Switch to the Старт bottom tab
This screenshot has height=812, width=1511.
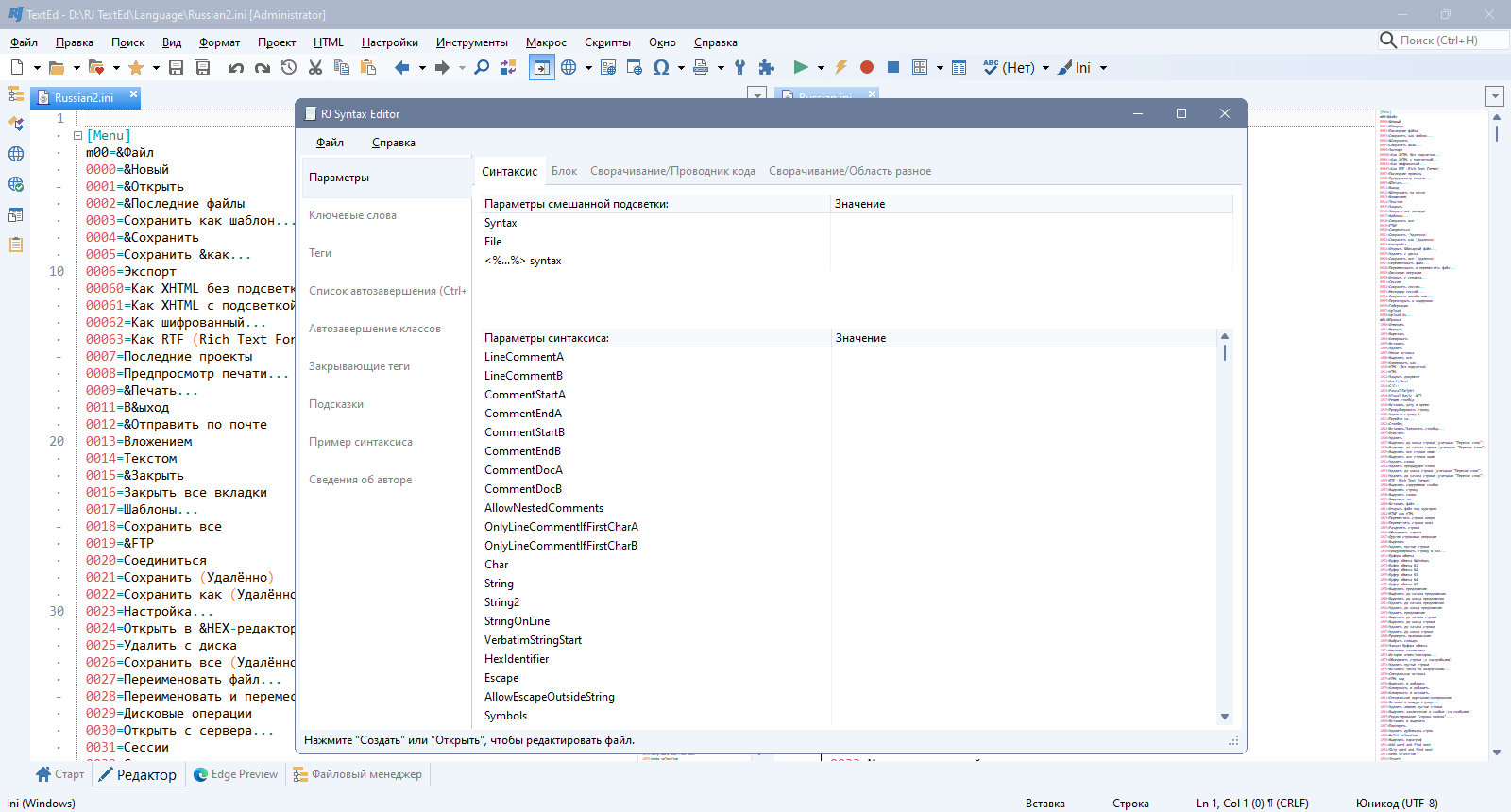59,774
